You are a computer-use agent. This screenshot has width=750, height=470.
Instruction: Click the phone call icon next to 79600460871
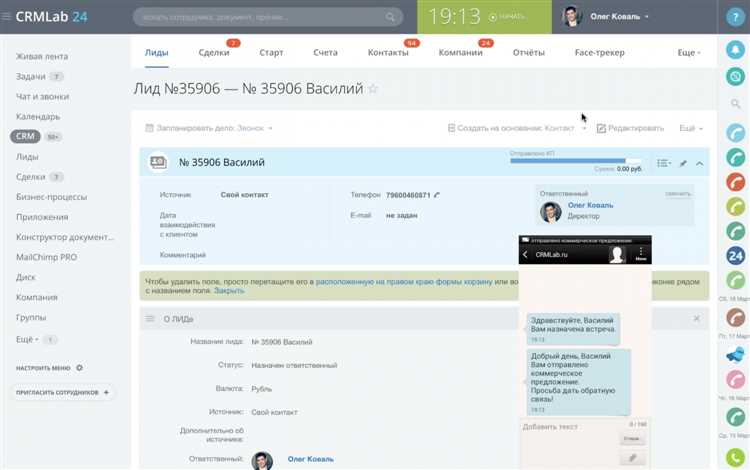pos(437,195)
